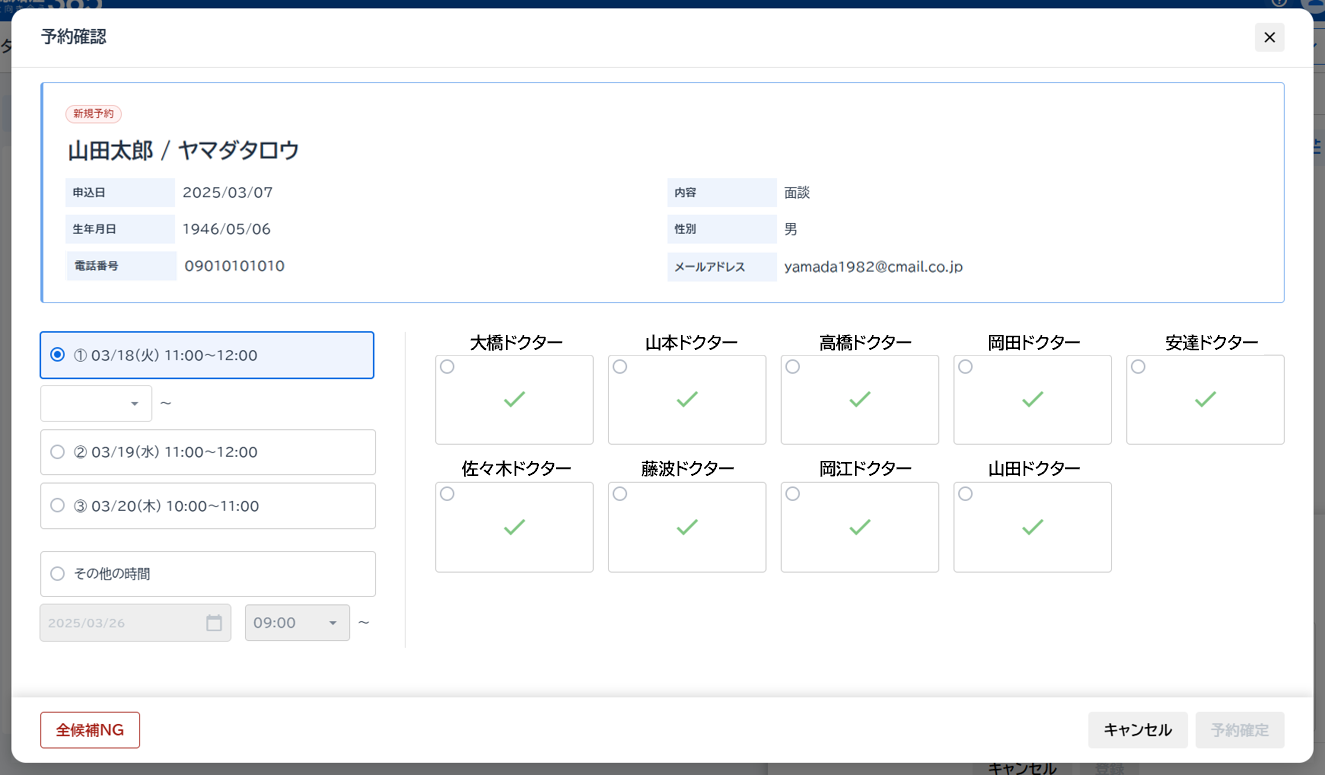This screenshot has height=775, width=1325.
Task: Click the 予約確定 button
Action: [1239, 730]
